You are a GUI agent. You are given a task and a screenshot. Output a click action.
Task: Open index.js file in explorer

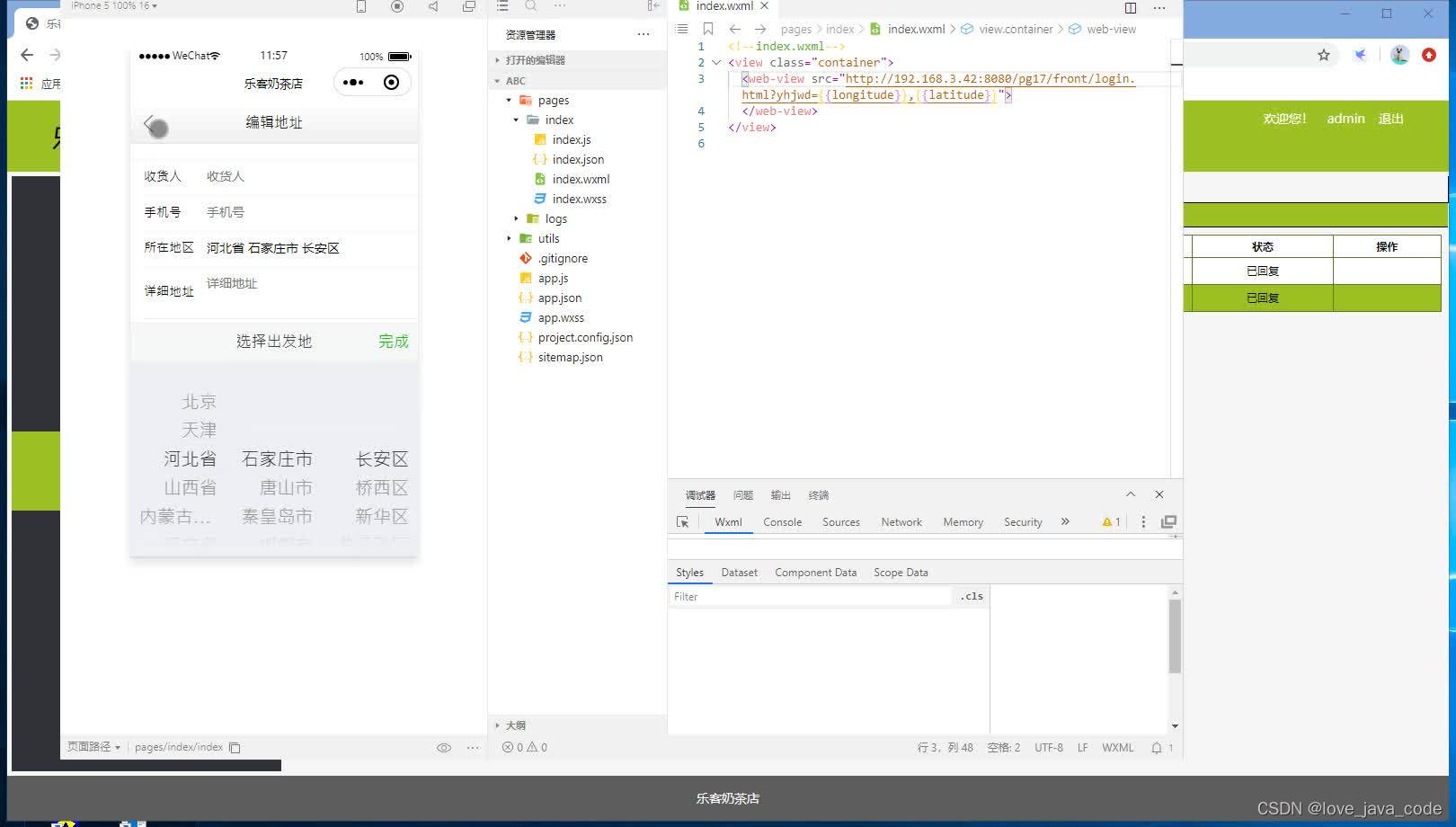pos(572,140)
